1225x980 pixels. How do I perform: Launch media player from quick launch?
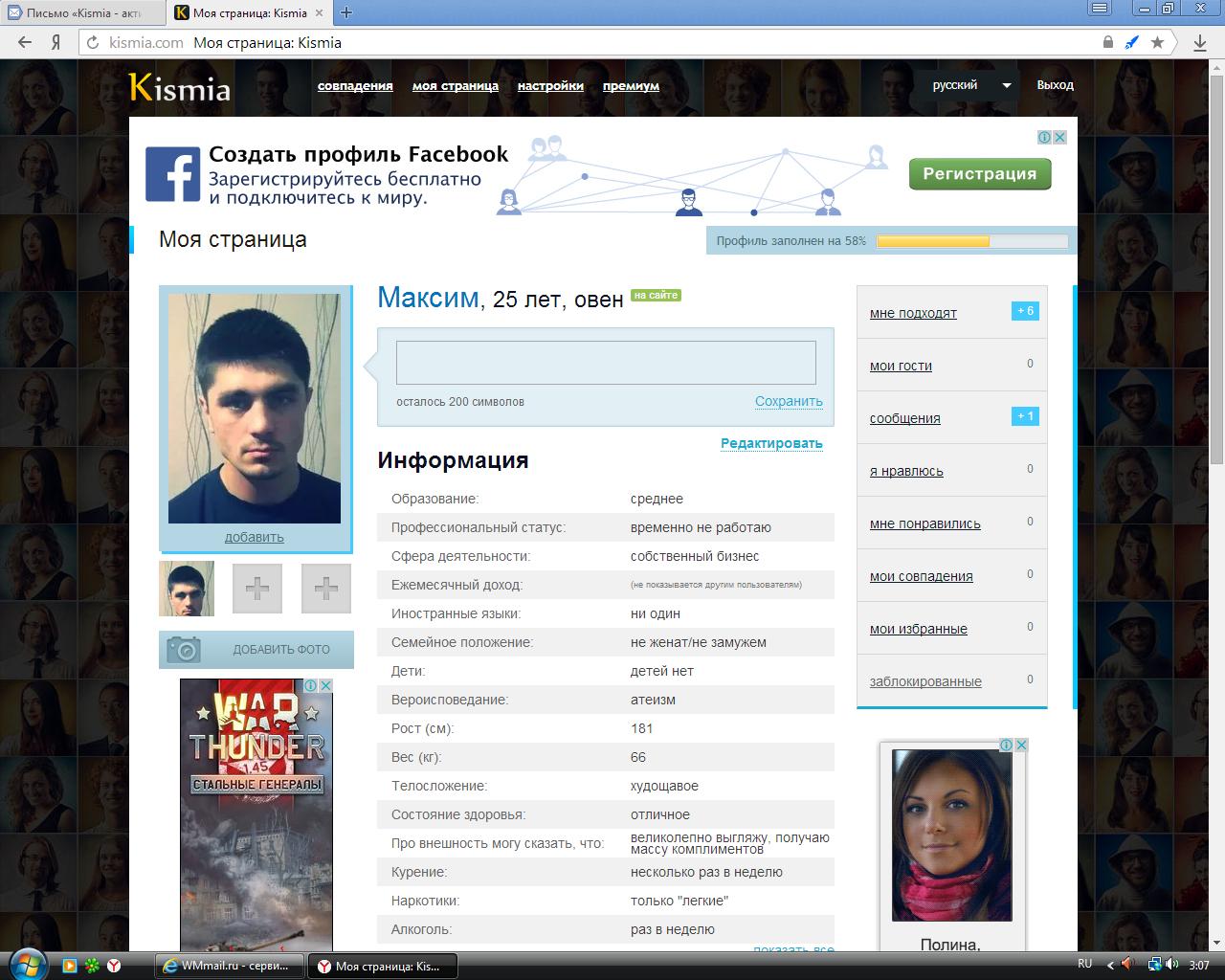(69, 966)
